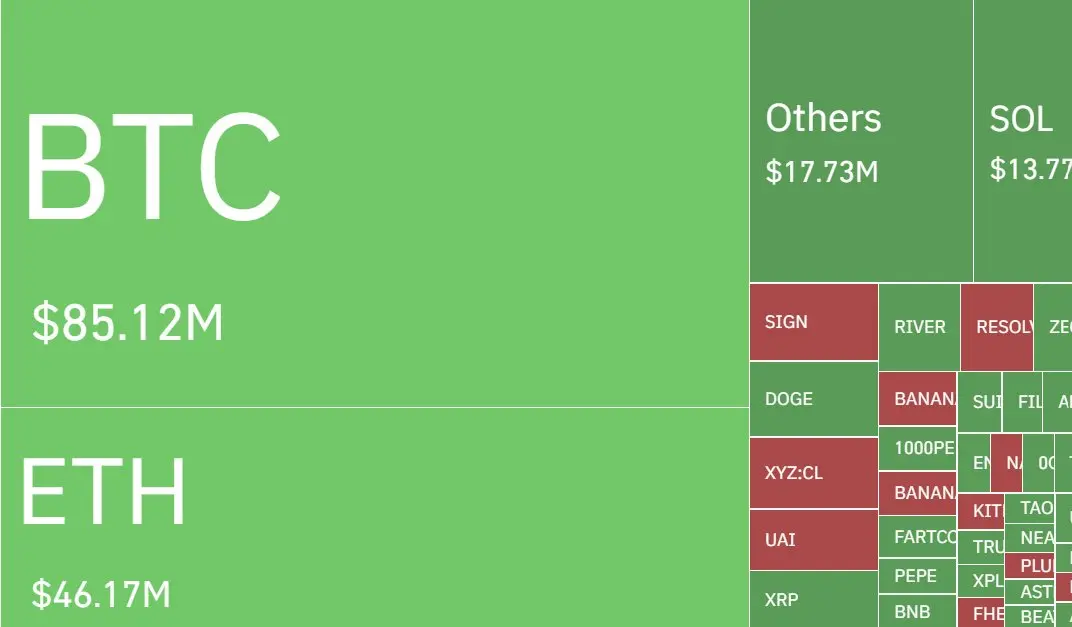
Task: Click the SUI tile
Action: [980, 402]
